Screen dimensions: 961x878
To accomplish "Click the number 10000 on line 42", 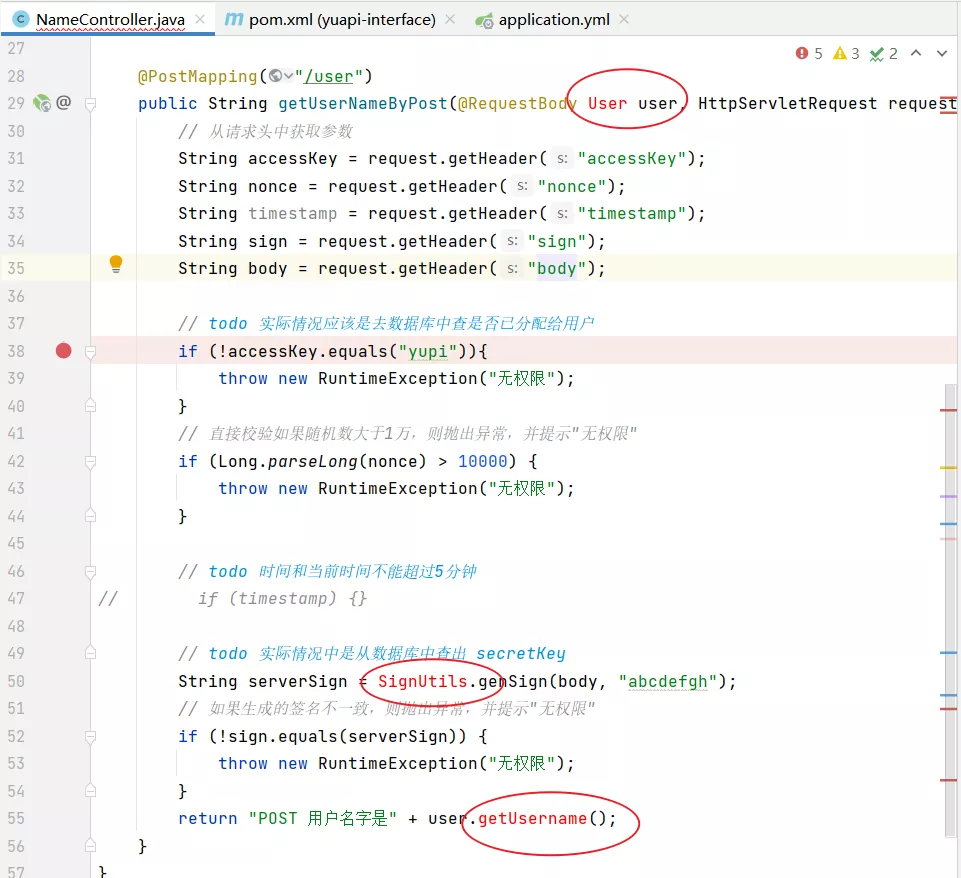I will 483,461.
